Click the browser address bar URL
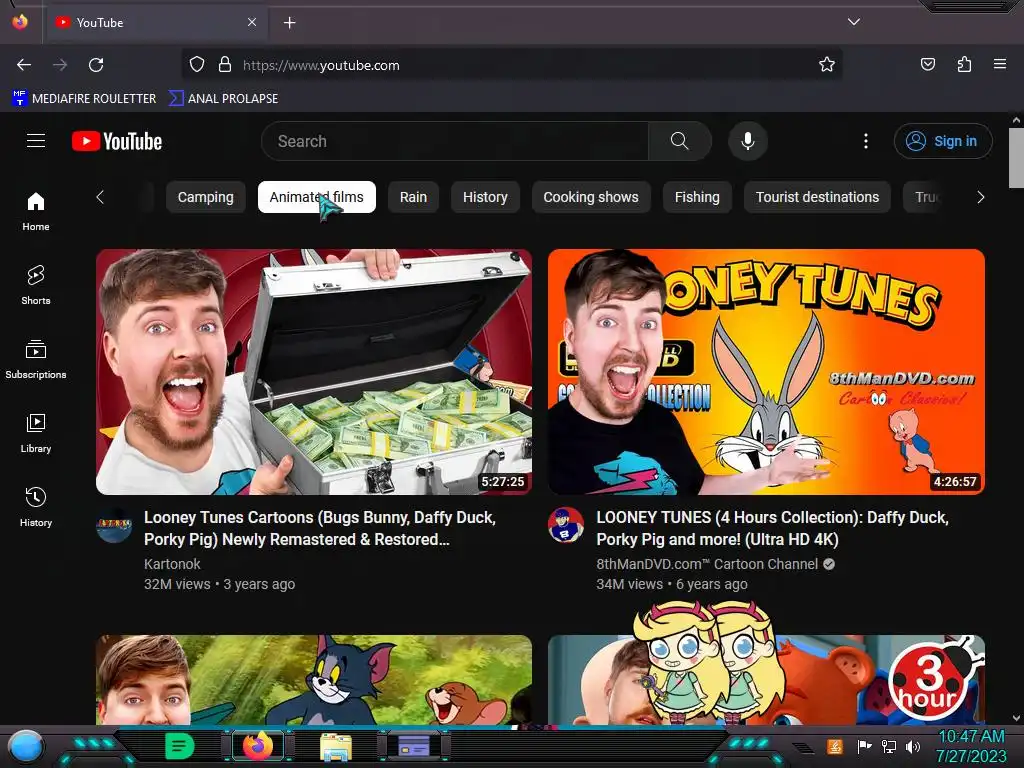Image resolution: width=1024 pixels, height=768 pixels. (321, 65)
